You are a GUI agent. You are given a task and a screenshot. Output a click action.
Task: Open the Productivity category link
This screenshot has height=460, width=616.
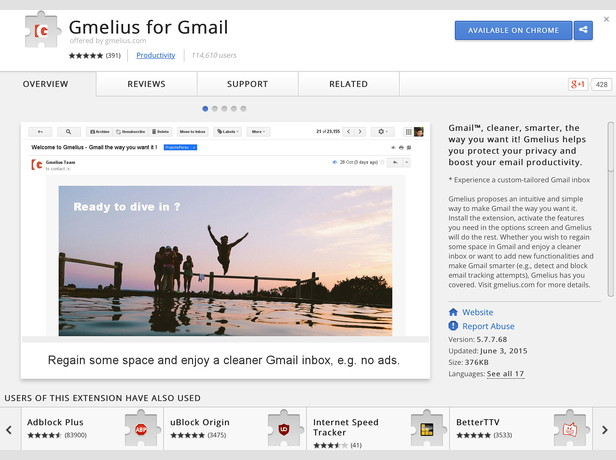pos(156,55)
